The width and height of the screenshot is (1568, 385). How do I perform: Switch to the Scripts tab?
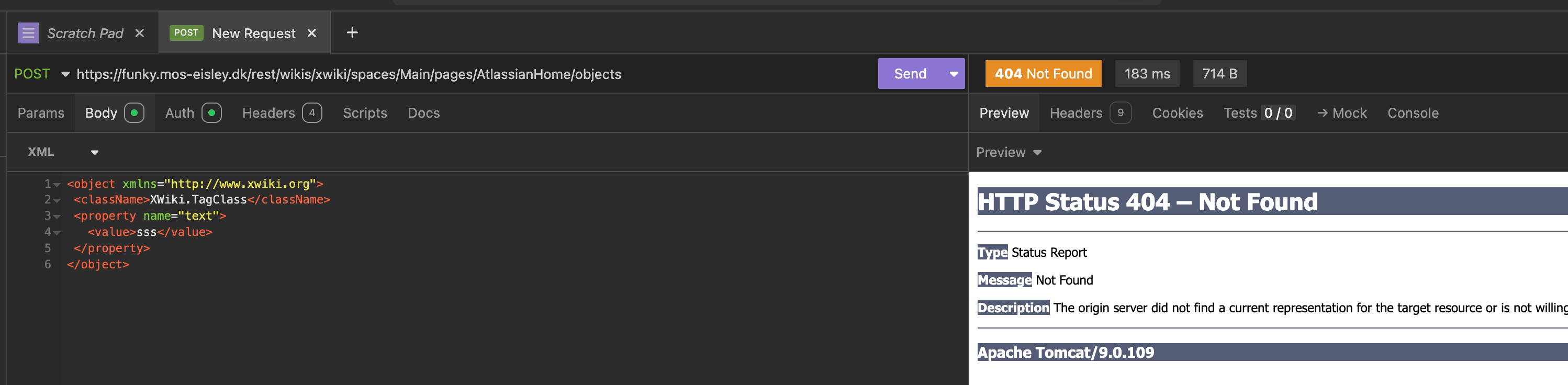[x=365, y=113]
